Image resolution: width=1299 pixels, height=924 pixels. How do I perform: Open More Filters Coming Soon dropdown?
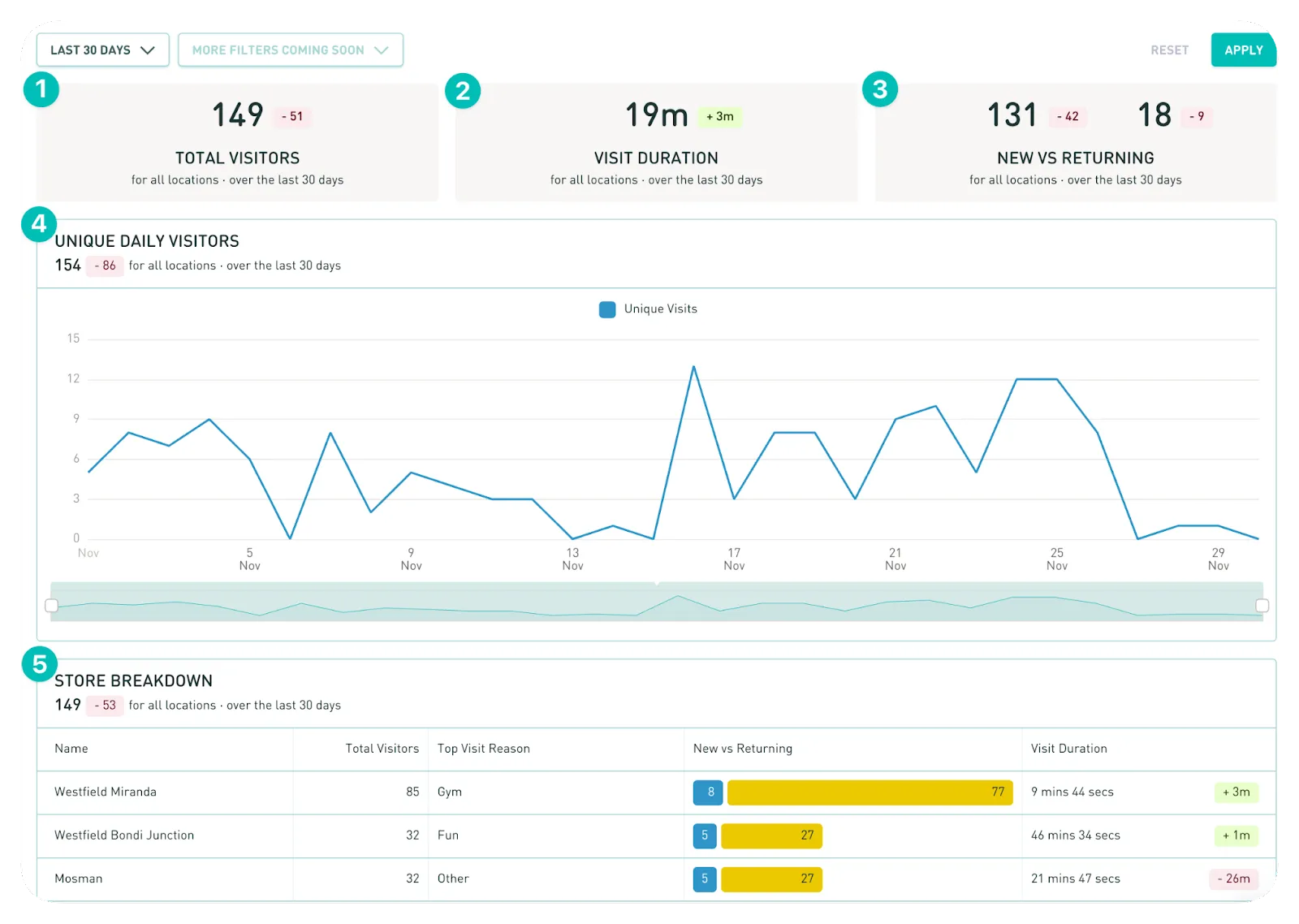tap(291, 50)
